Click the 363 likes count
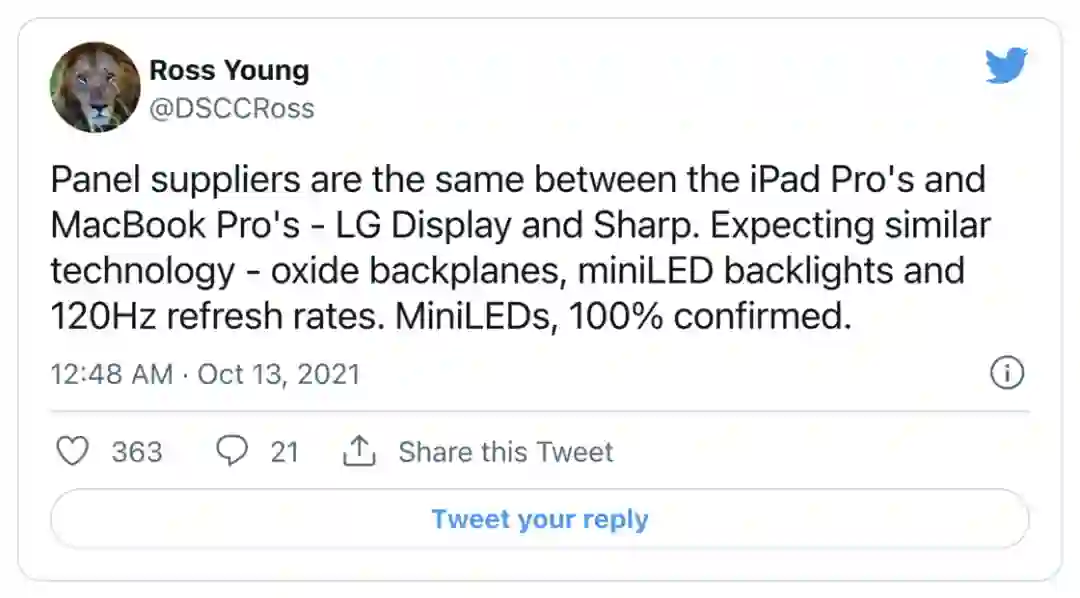The height and width of the screenshot is (598, 1080). coord(137,452)
